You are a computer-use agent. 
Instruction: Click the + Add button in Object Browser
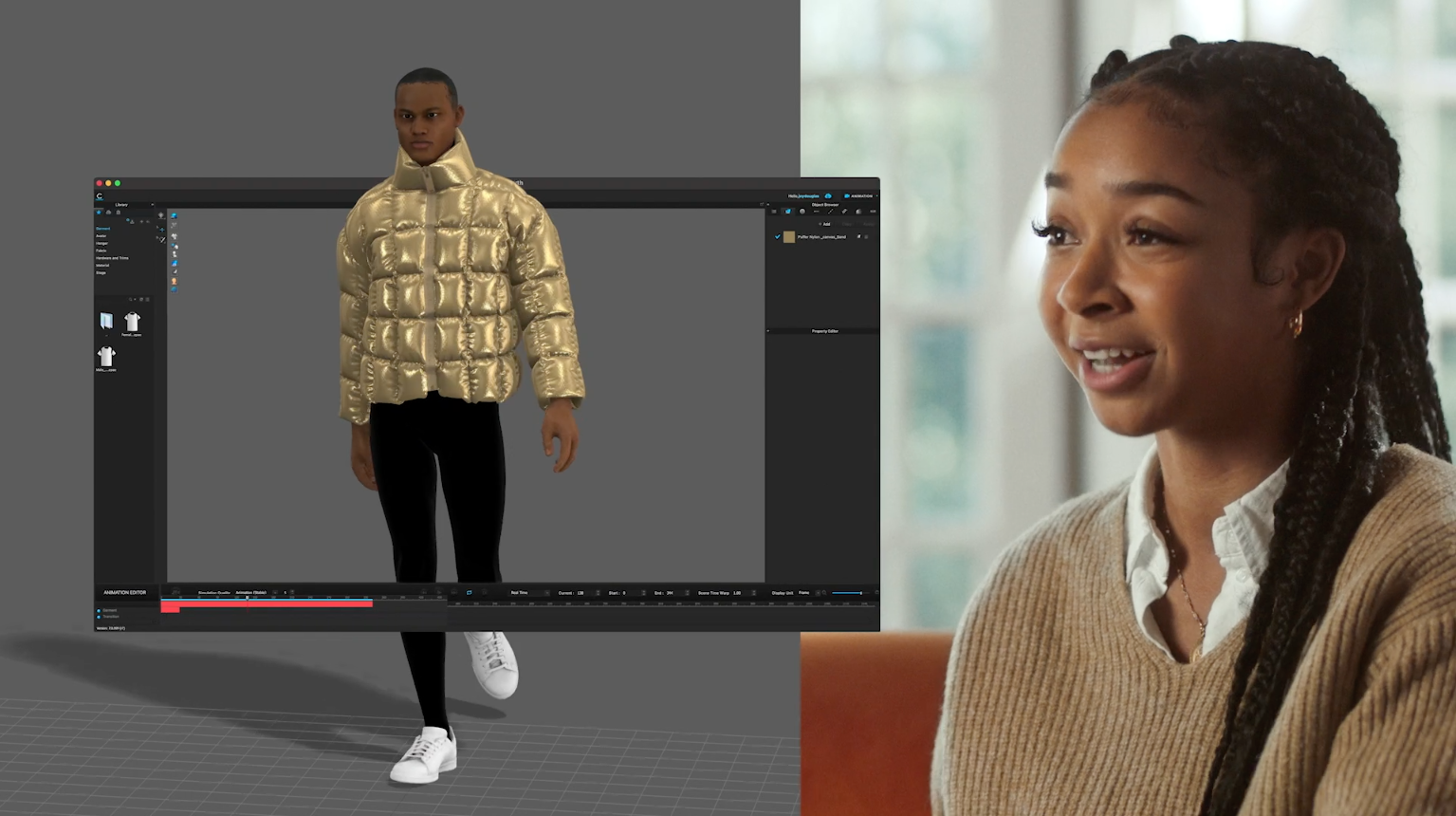(824, 224)
